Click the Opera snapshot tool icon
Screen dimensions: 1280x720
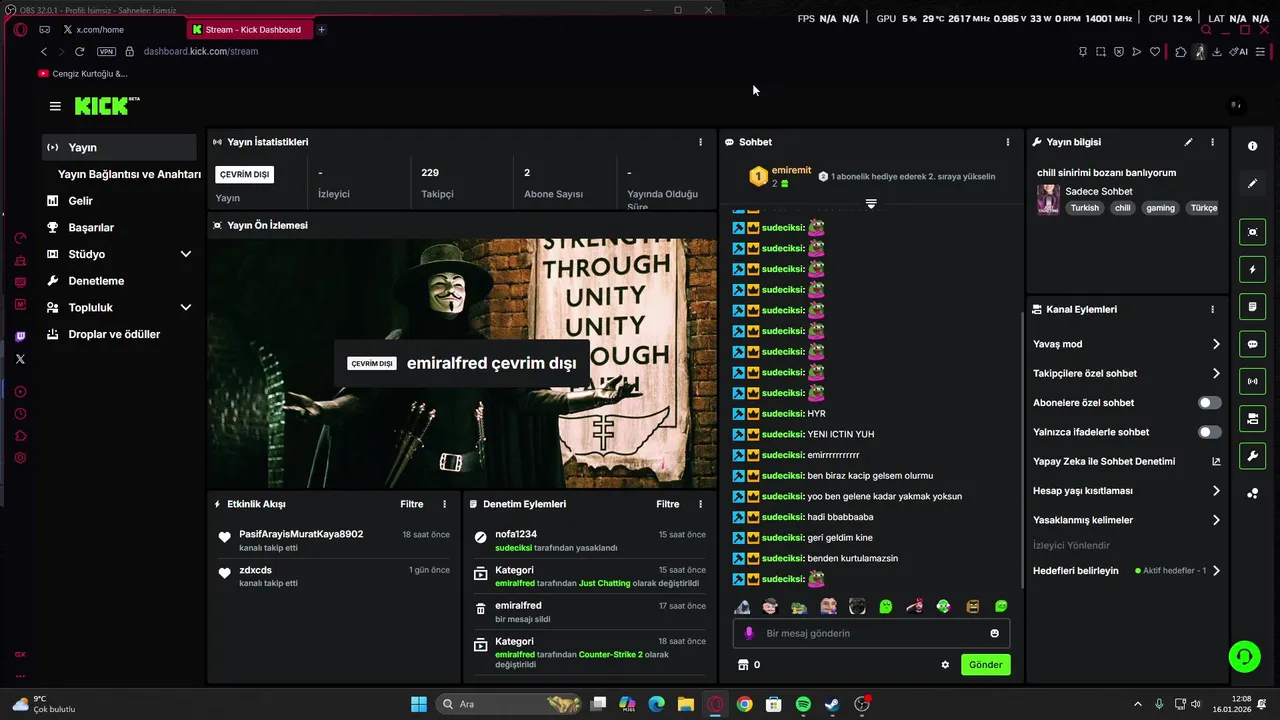pyautogui.click(x=1100, y=52)
